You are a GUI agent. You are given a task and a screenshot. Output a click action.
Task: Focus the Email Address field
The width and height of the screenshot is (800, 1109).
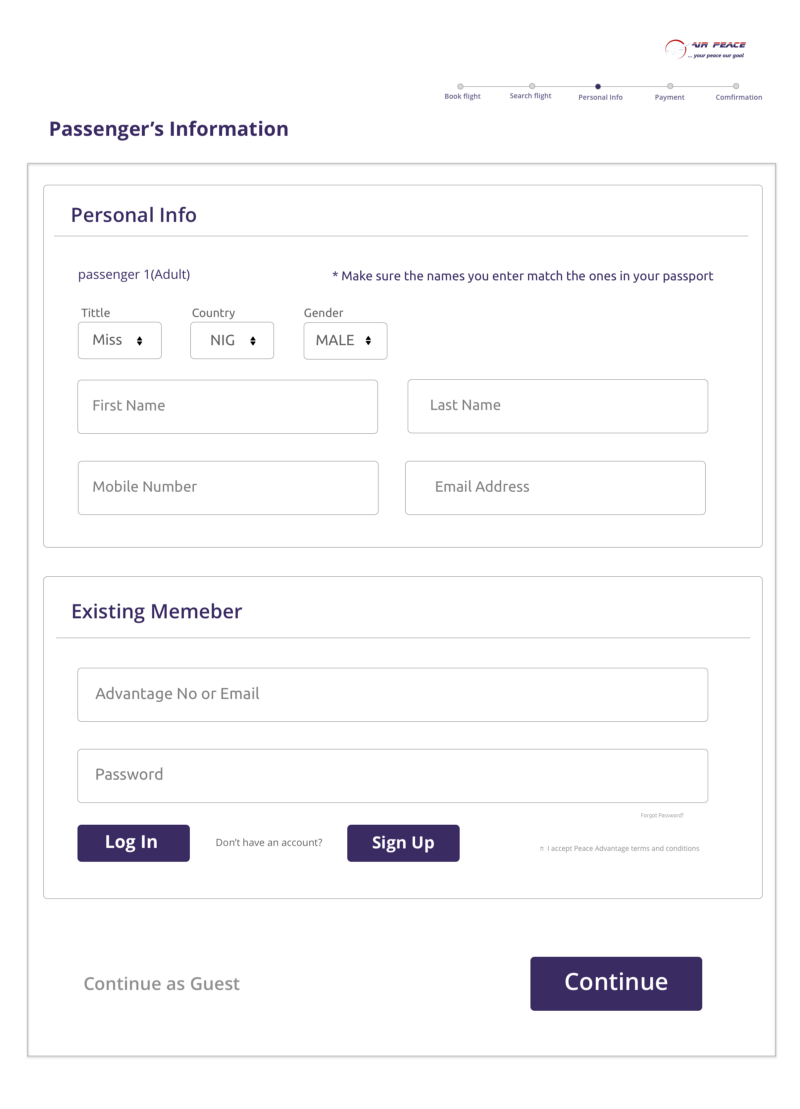click(555, 487)
